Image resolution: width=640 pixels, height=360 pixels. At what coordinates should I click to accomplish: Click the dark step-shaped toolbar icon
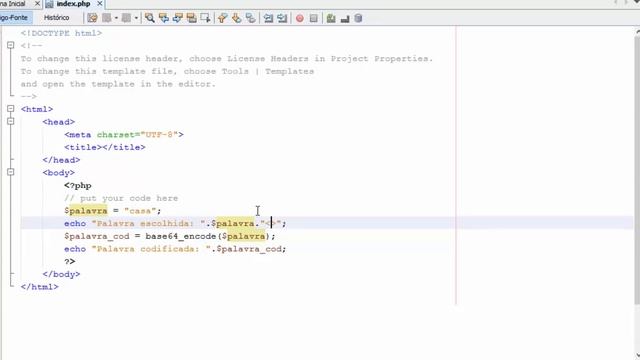tap(345, 19)
